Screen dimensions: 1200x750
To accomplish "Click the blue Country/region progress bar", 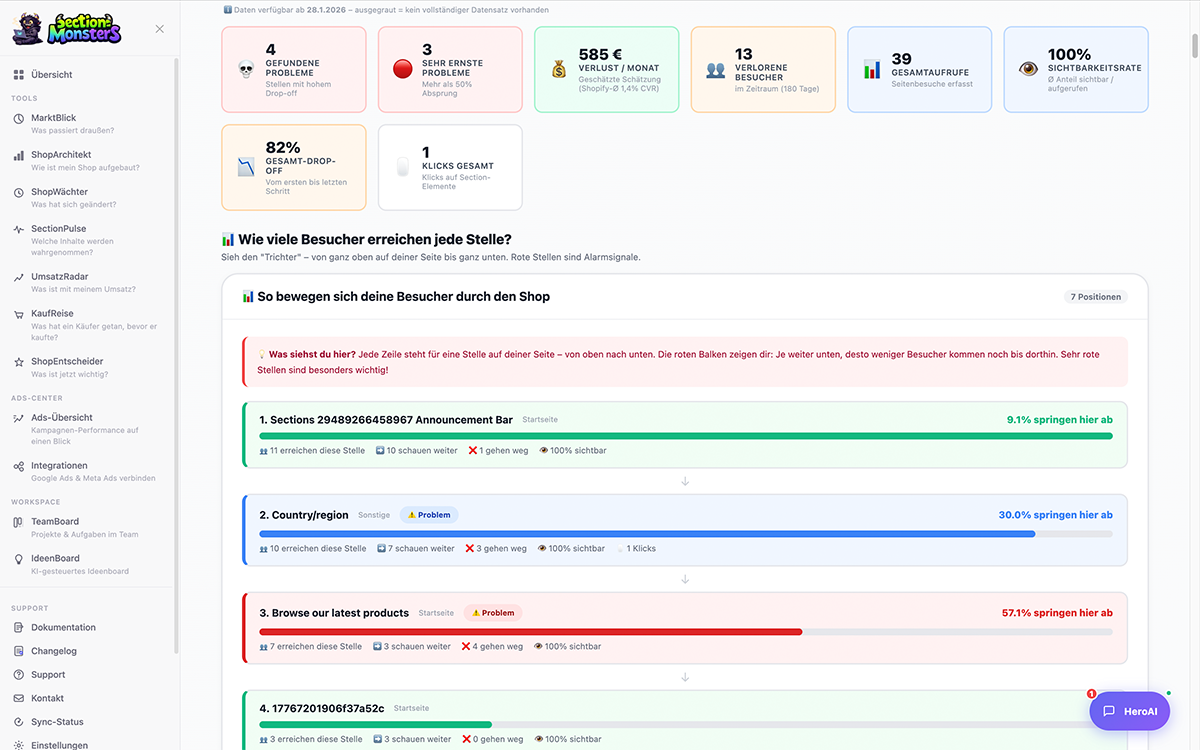I will pos(647,534).
